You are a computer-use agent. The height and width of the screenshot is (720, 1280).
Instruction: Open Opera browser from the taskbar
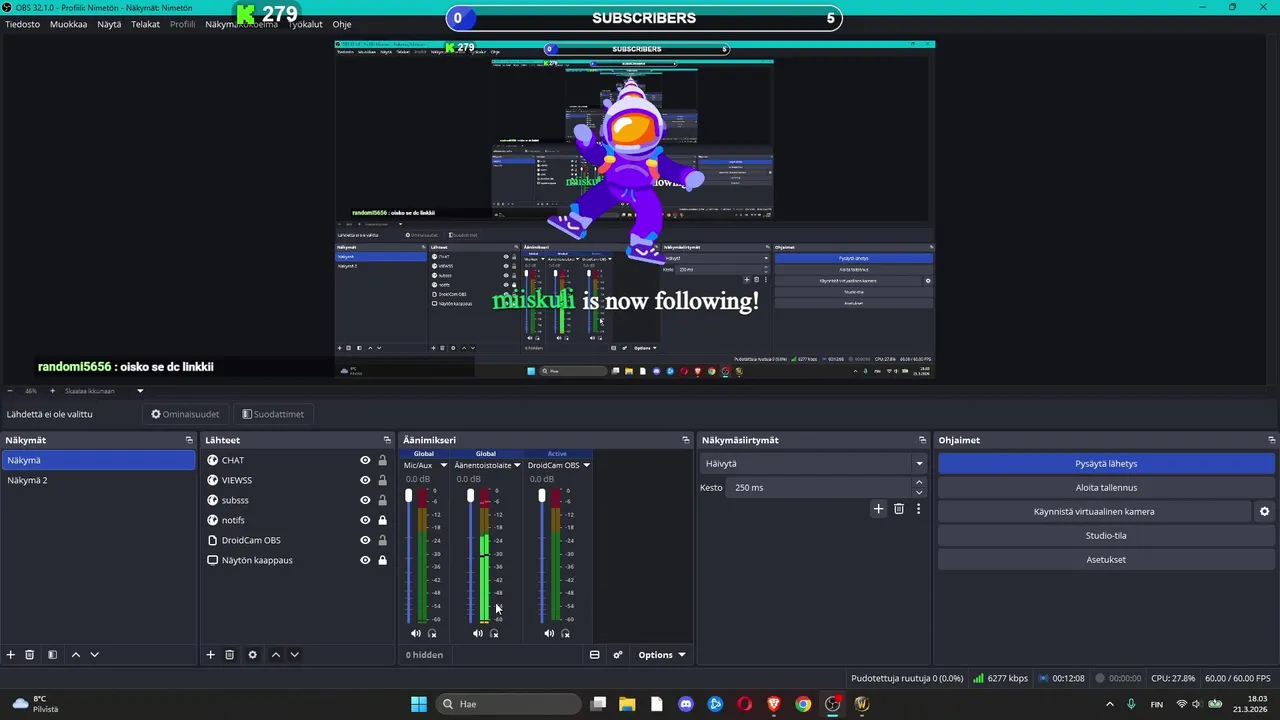point(744,704)
